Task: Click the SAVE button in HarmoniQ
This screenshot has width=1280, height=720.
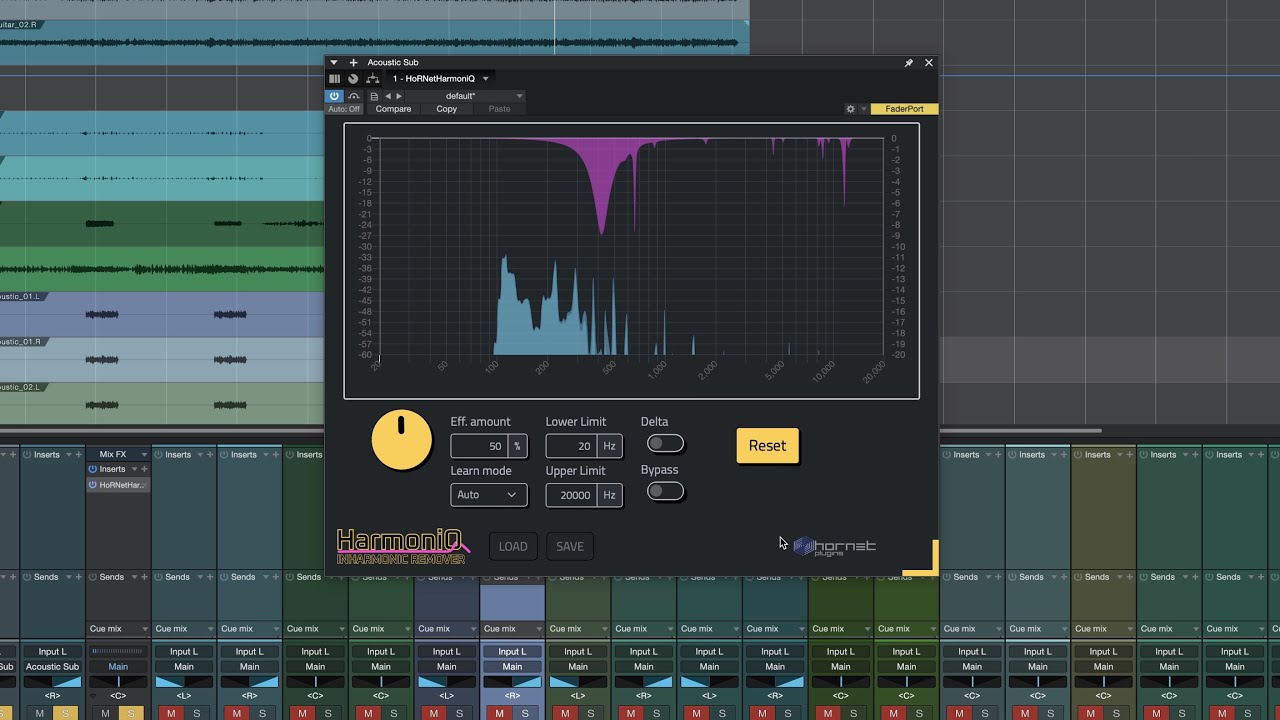Action: point(570,546)
